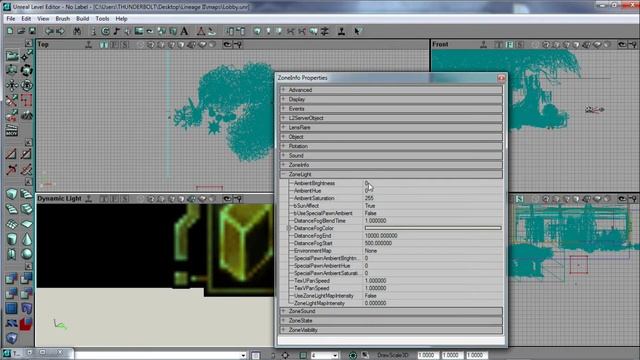Viewport: 640px width, 360px height.
Task: Click the DistanceFogColor color bar
Action: tap(433, 228)
